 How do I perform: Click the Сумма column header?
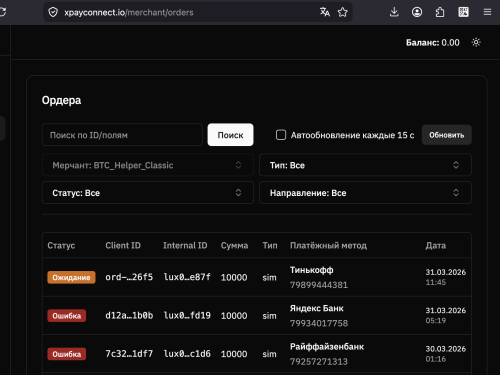click(x=234, y=245)
